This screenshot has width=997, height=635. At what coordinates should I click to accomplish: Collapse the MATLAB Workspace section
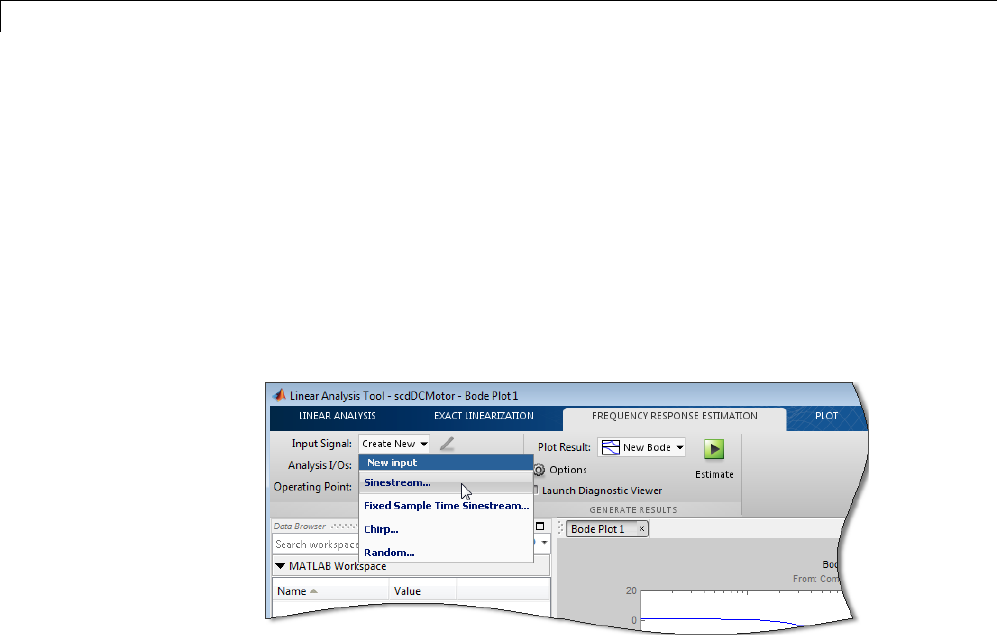280,566
